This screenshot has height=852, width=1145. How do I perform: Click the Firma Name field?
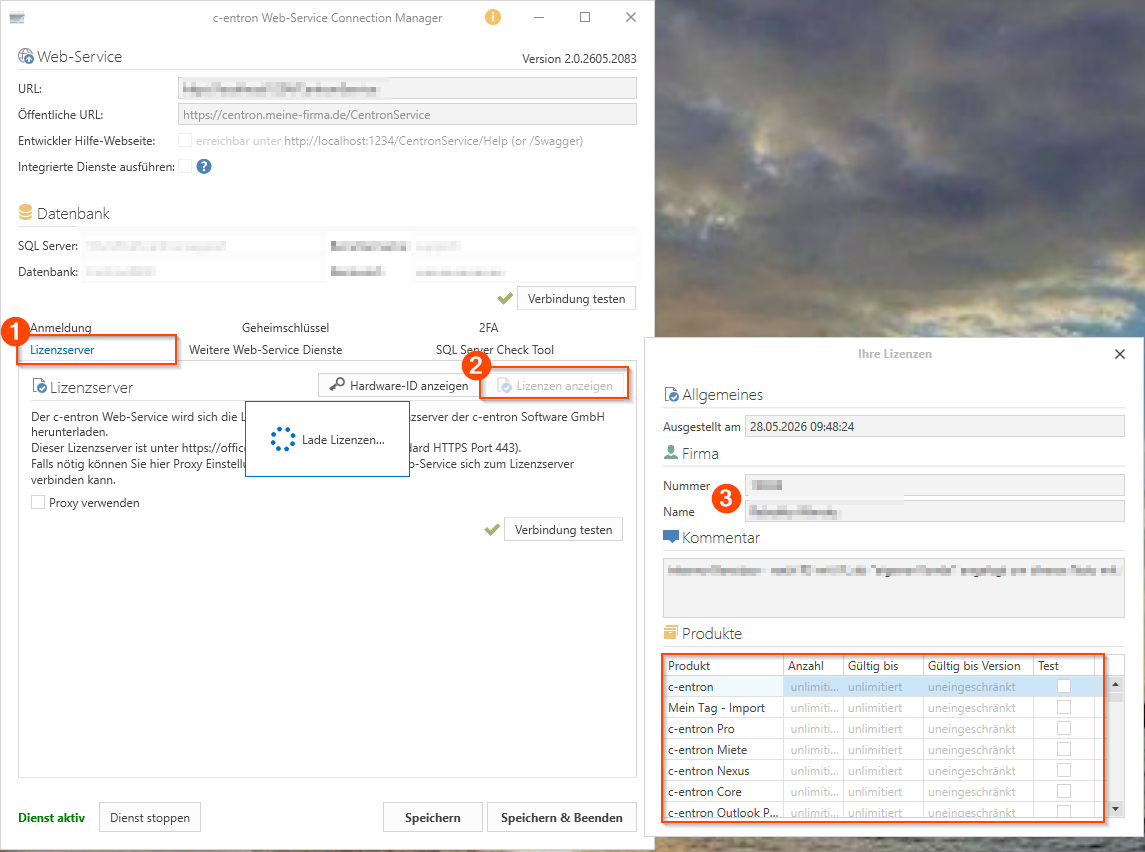(934, 511)
